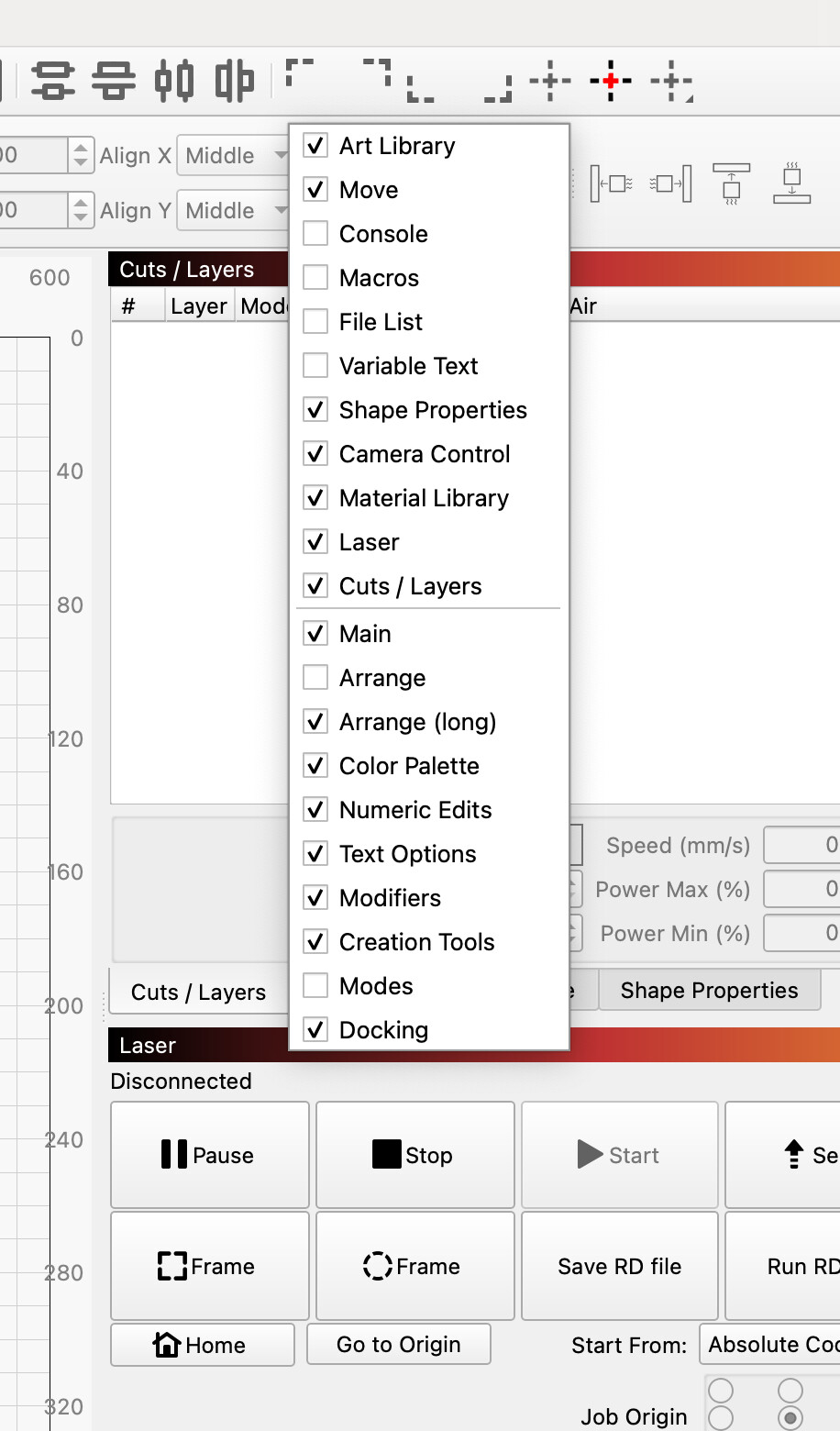
Task: Click the move to upper-left corner icon
Action: 300,72
